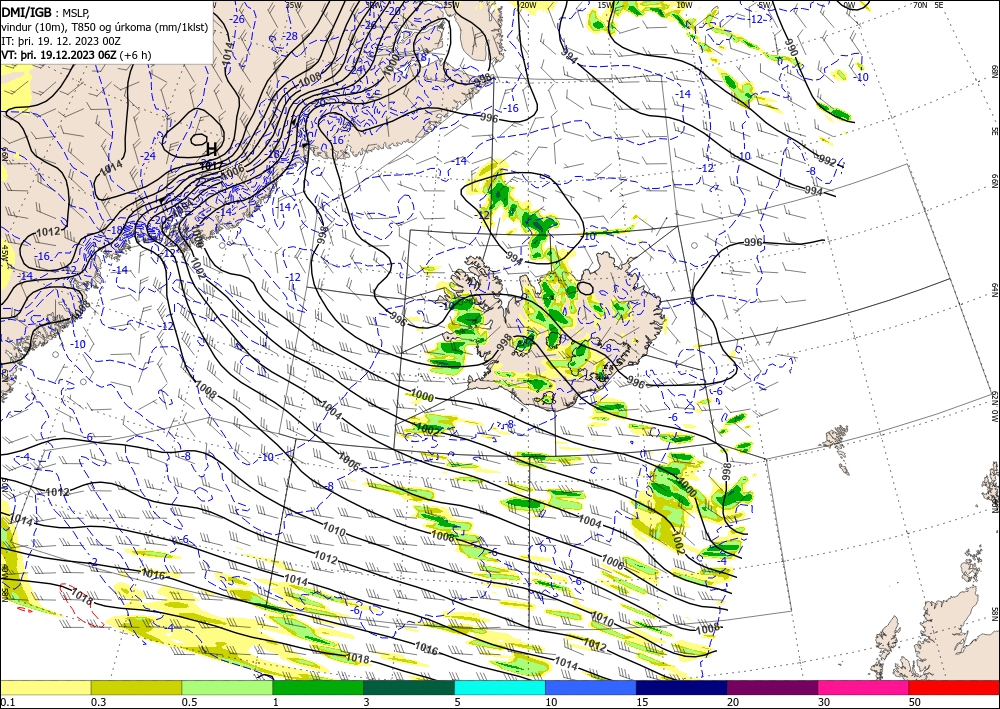
Task: Click the -26 temperature label
Action: 237,19
